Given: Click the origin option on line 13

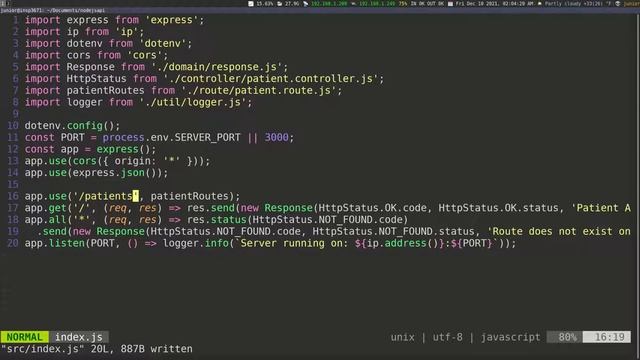Looking at the screenshot, I should pos(132,161).
